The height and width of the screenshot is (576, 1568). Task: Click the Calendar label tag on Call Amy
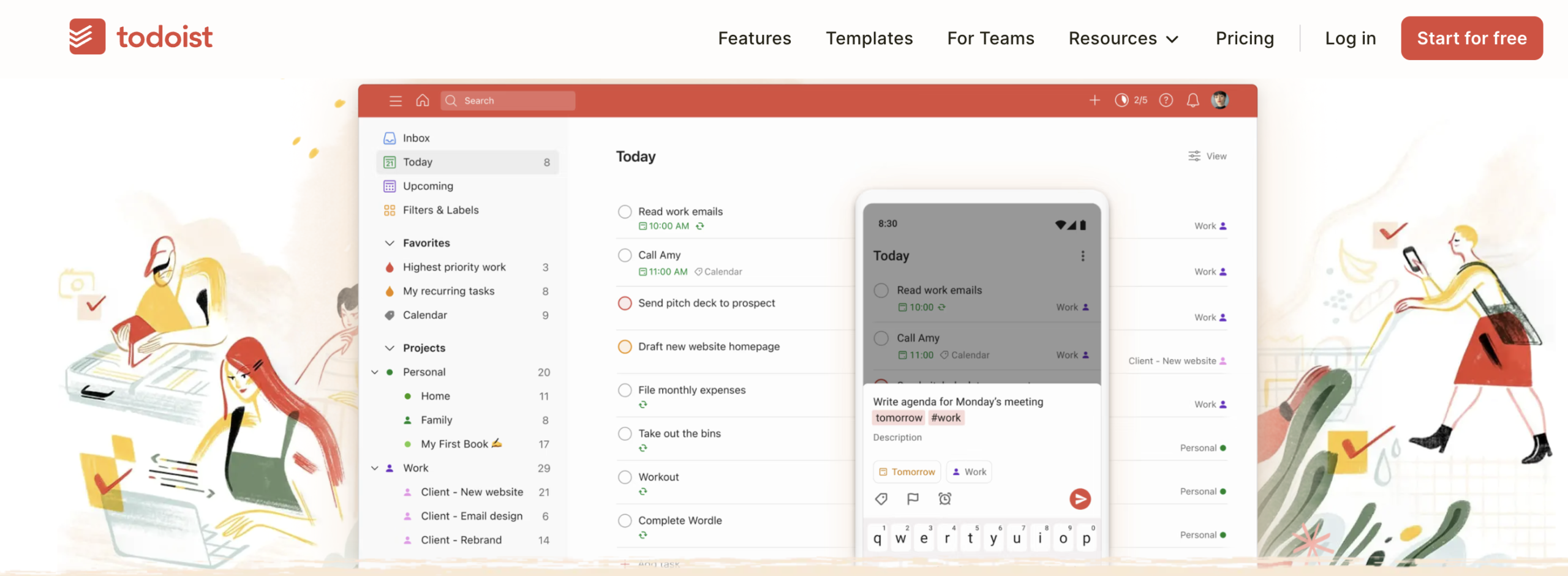coord(718,272)
